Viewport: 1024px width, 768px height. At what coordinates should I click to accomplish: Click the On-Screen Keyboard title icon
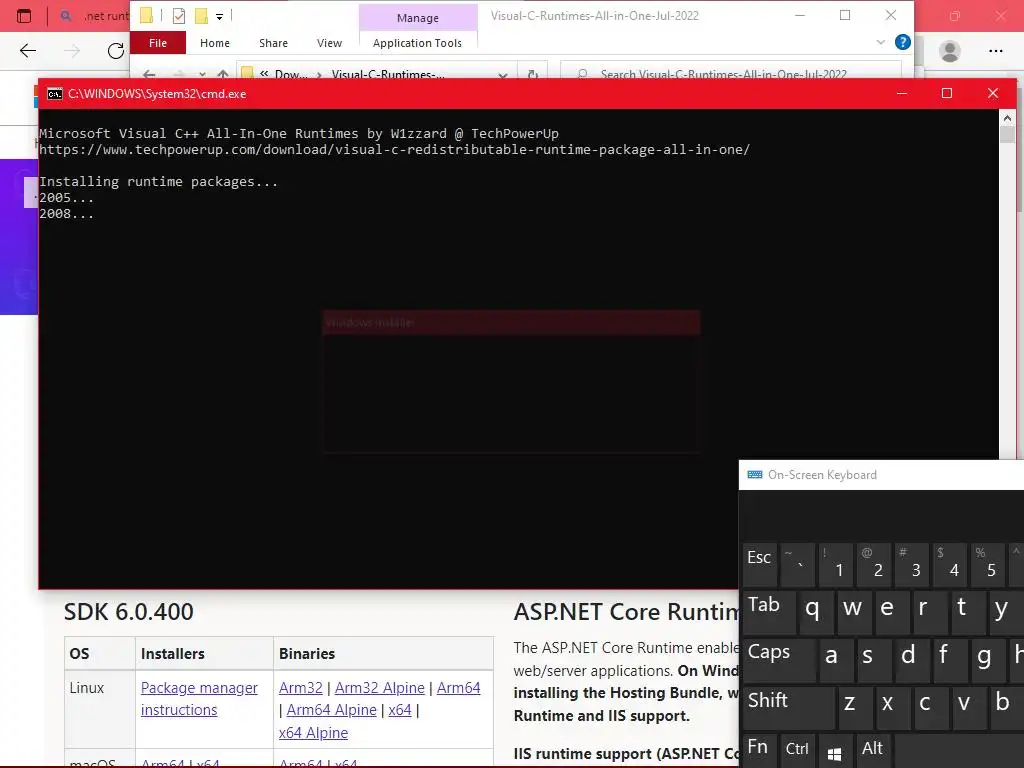pos(755,475)
